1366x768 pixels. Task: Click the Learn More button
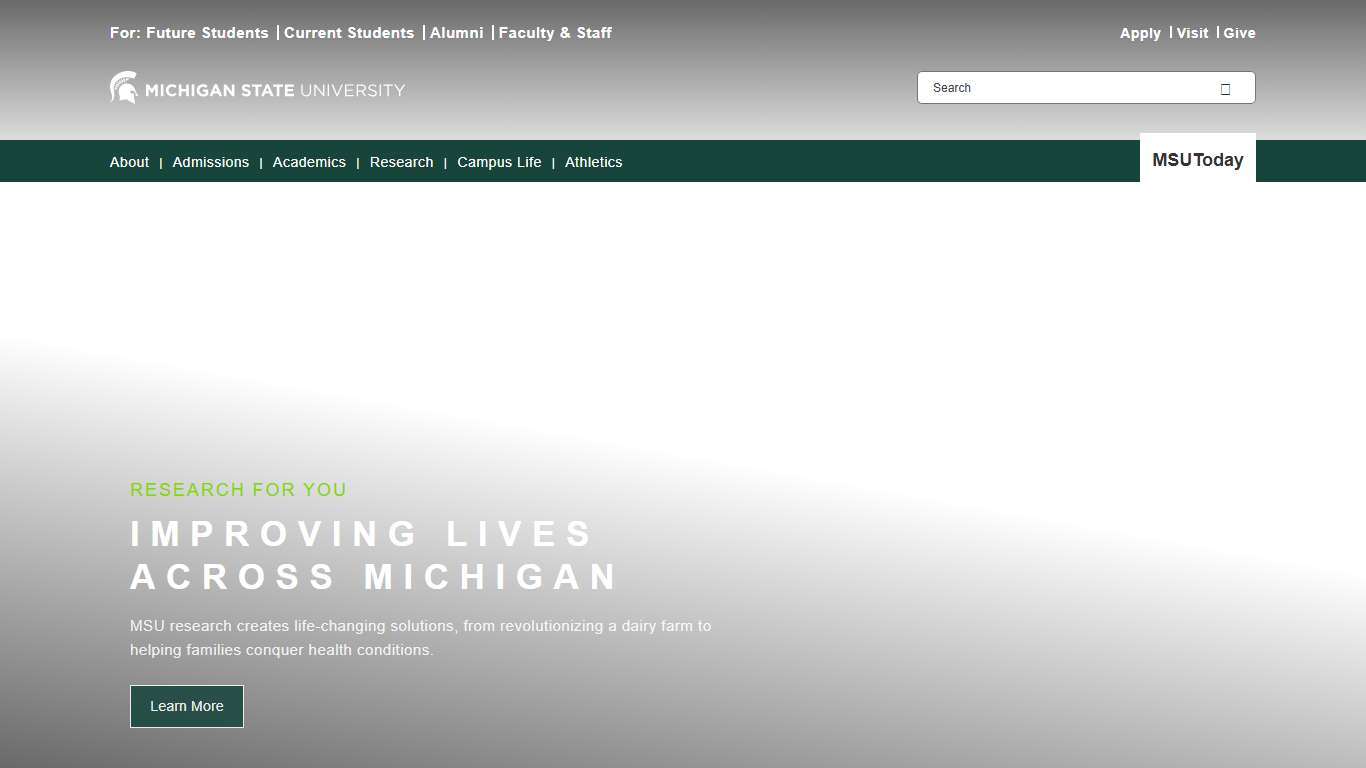(186, 706)
